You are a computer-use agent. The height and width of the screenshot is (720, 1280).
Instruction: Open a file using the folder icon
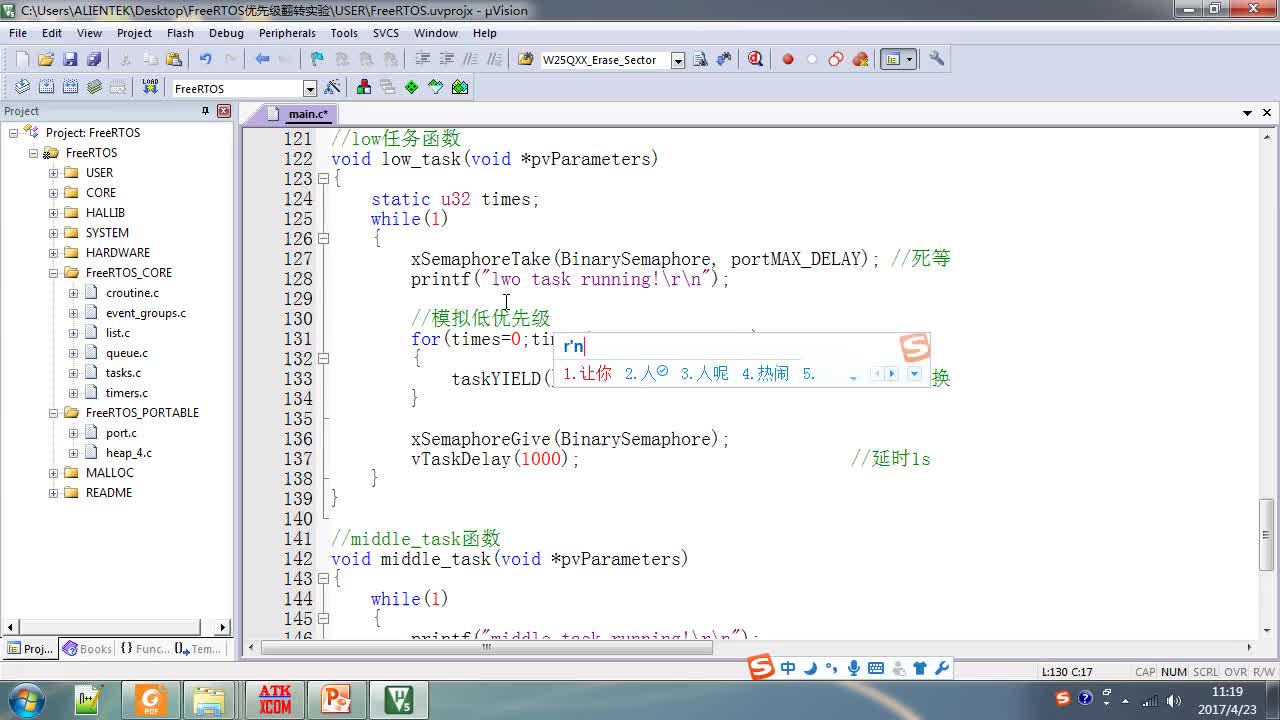click(x=46, y=60)
